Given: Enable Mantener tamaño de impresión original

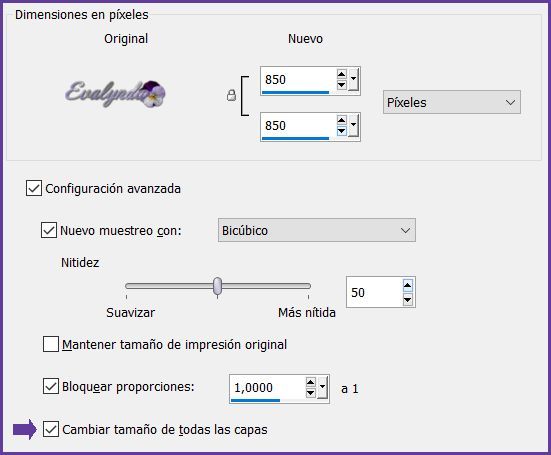Looking at the screenshot, I should pyautogui.click(x=51, y=344).
